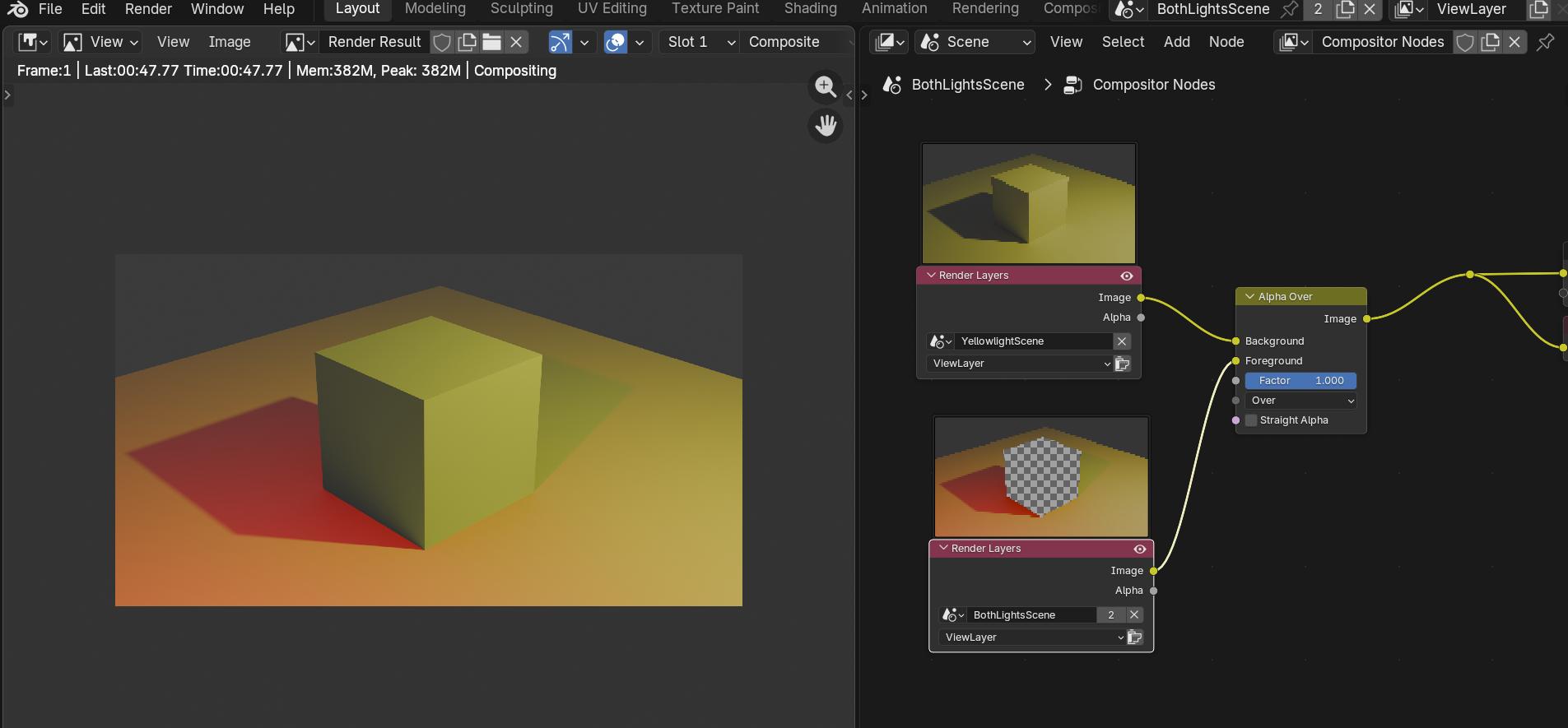Toggle the gizmo display button in image viewer
Screen dimensions: 1568x728
[560, 42]
